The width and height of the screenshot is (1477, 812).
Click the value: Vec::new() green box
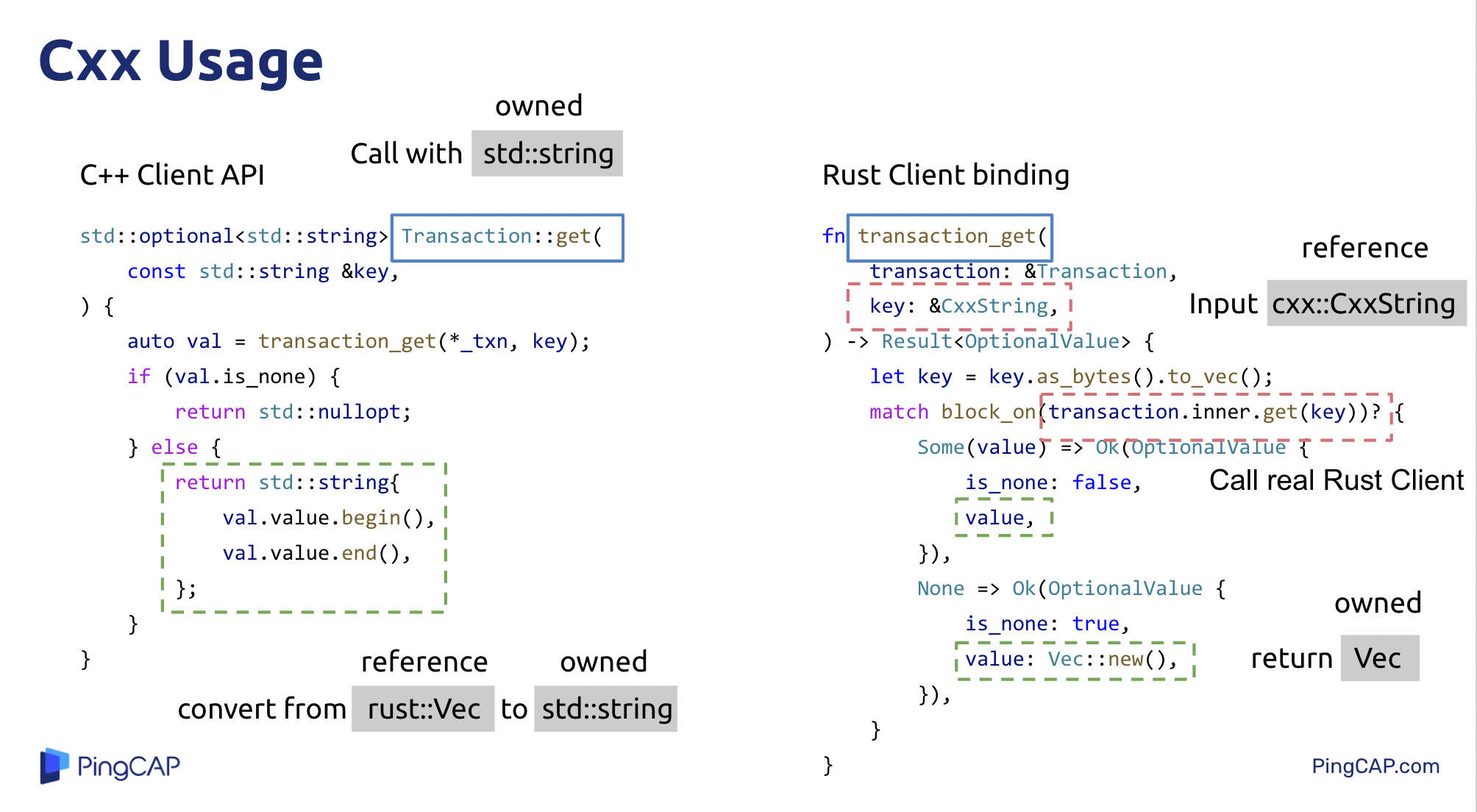1074,660
